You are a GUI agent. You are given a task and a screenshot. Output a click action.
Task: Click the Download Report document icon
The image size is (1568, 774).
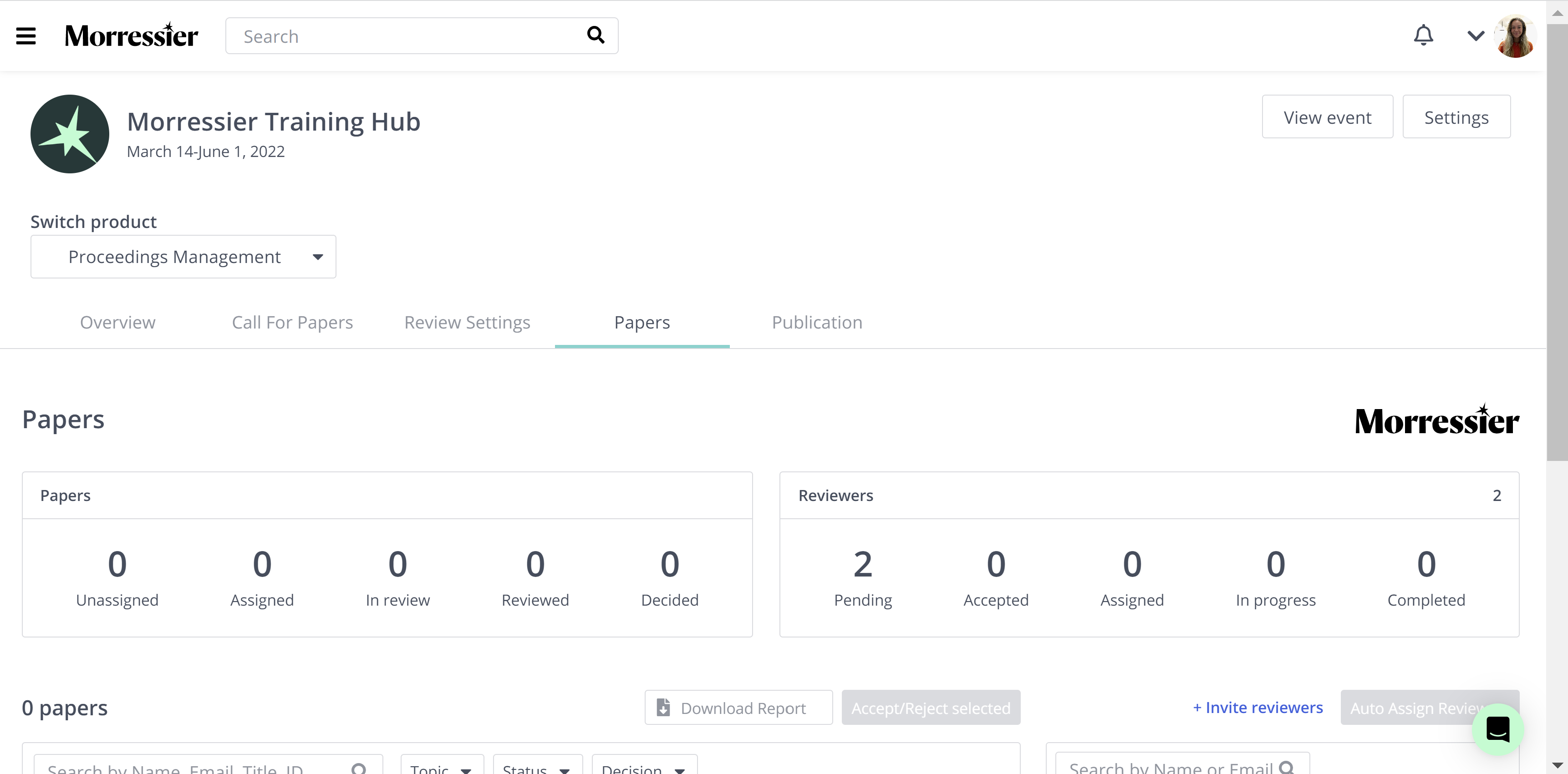(x=663, y=707)
